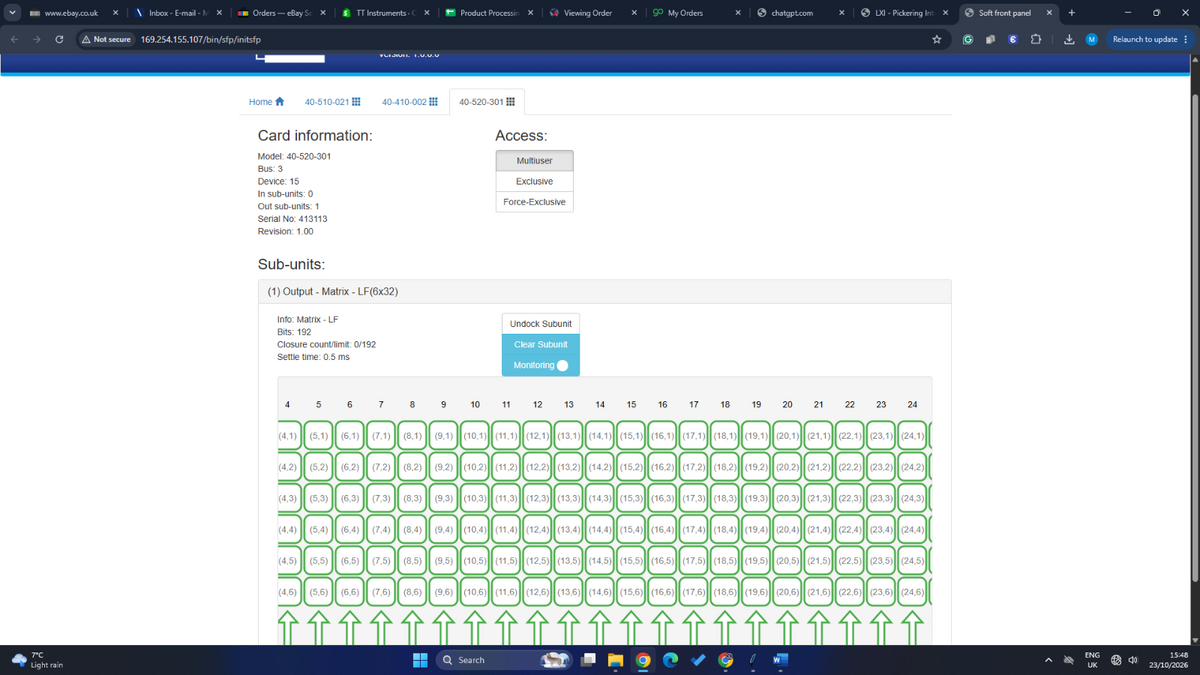Switch to the 40-410-002 card tab
Viewport: 1200px width, 675px height.
pyautogui.click(x=409, y=102)
